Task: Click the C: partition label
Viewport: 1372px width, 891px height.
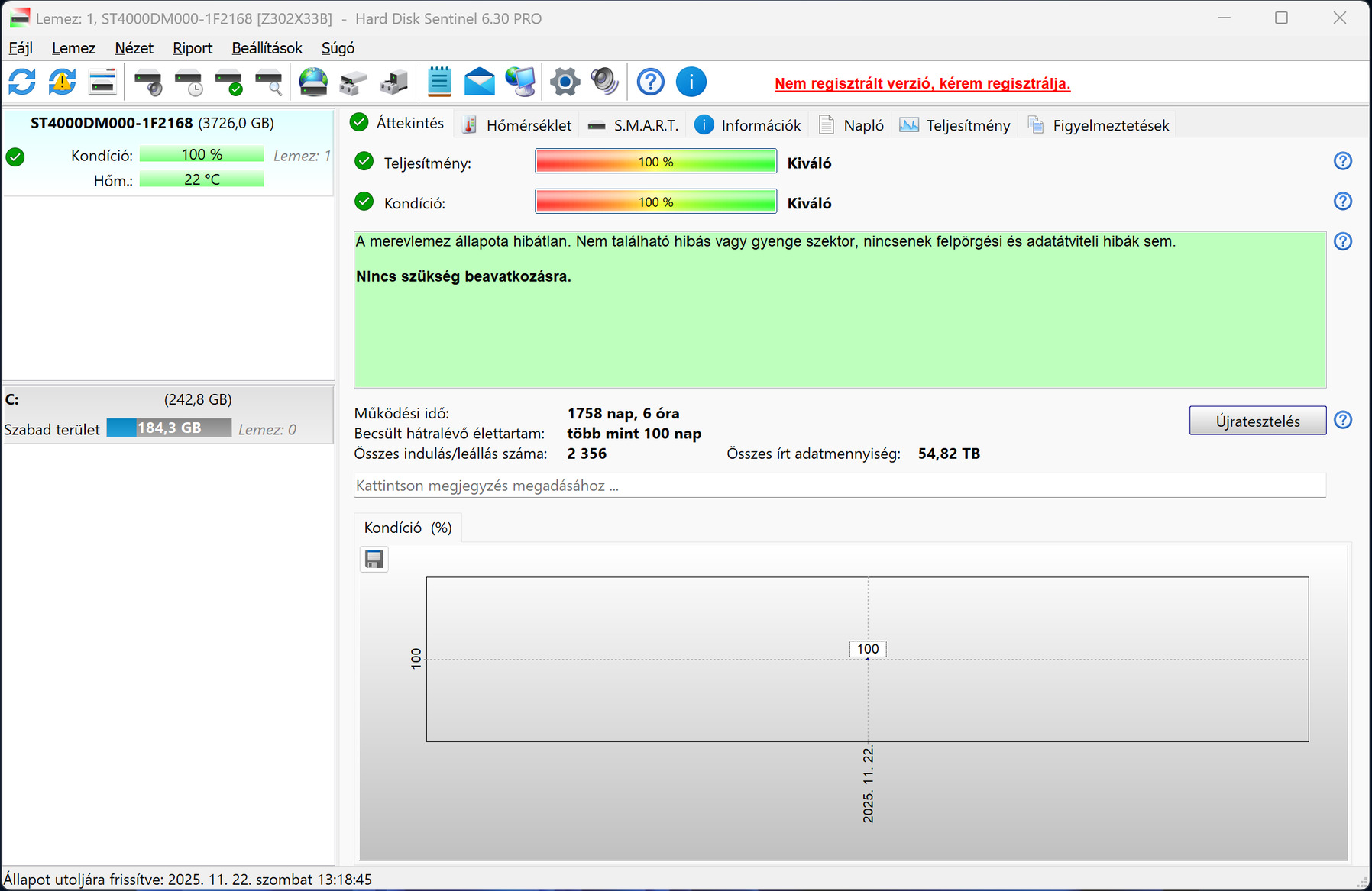Action: click(12, 399)
